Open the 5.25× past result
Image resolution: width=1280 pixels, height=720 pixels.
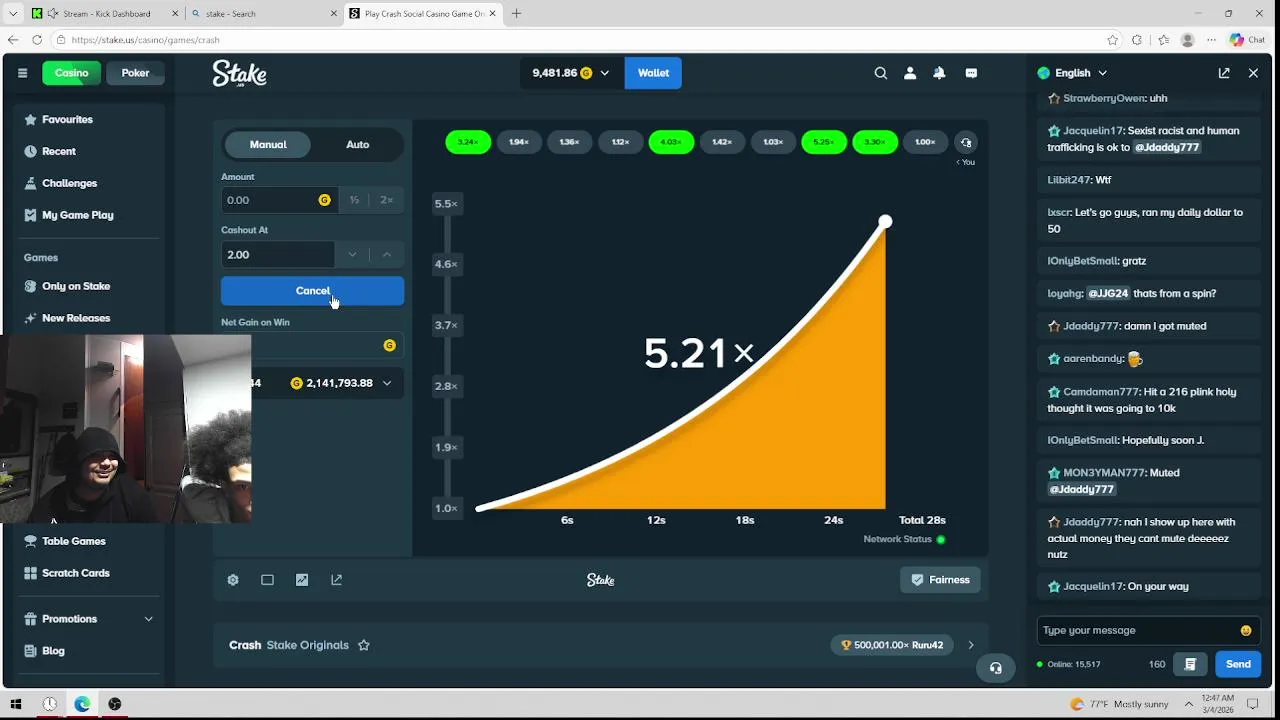[x=823, y=142]
